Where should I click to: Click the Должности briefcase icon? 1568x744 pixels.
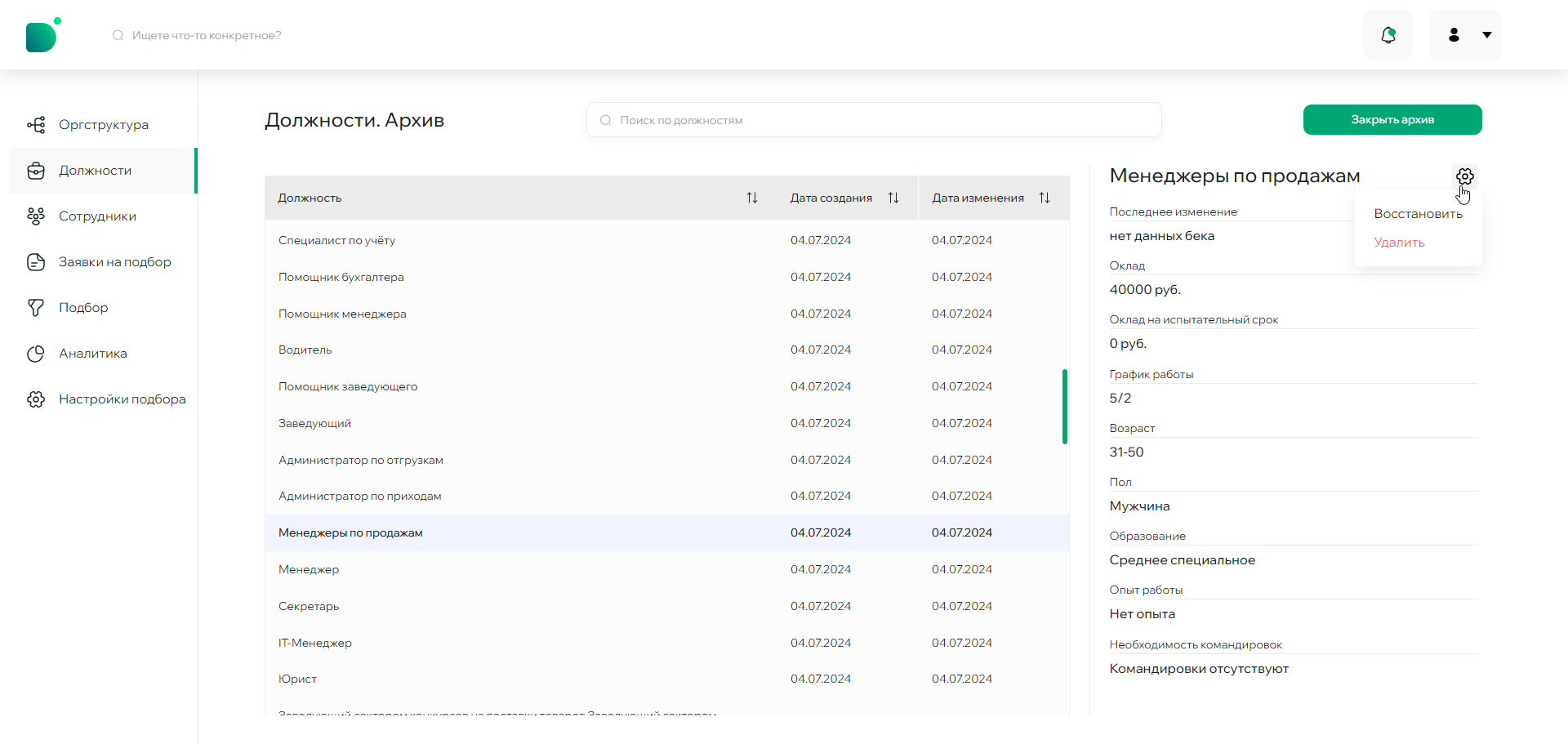point(36,171)
